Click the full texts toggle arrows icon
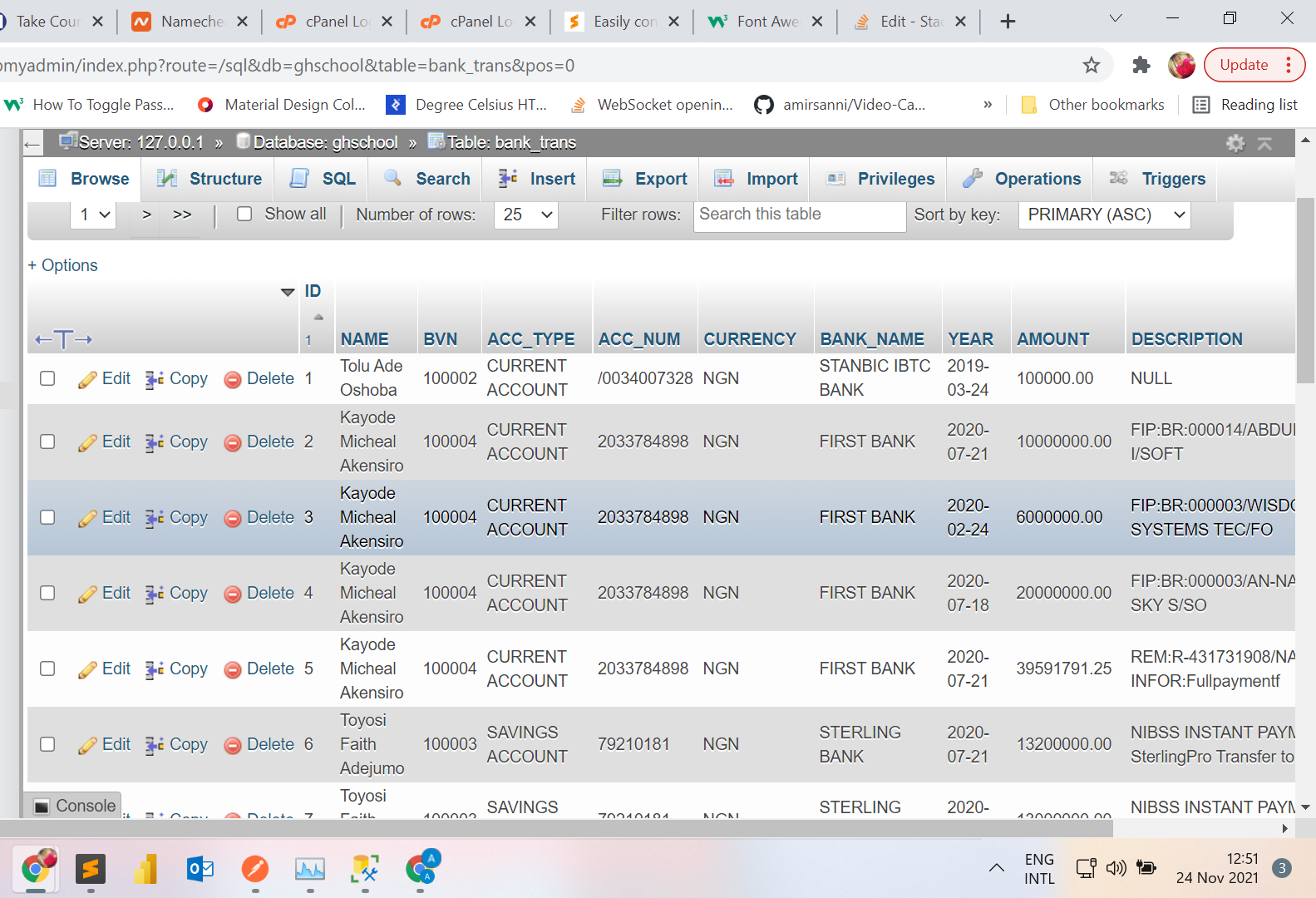 point(63,339)
